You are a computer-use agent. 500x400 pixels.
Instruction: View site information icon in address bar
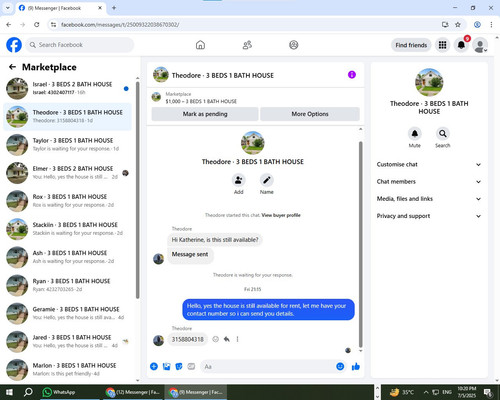tap(53, 24)
